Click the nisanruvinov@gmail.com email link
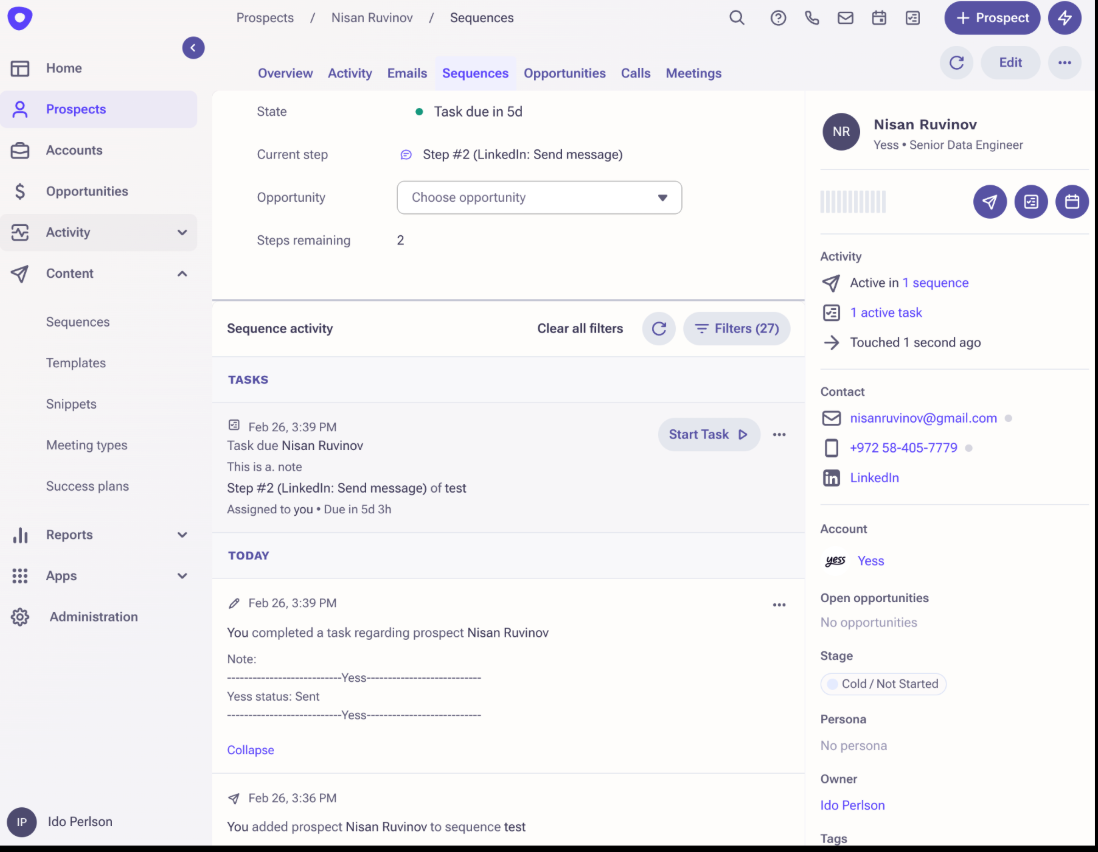 923,419
